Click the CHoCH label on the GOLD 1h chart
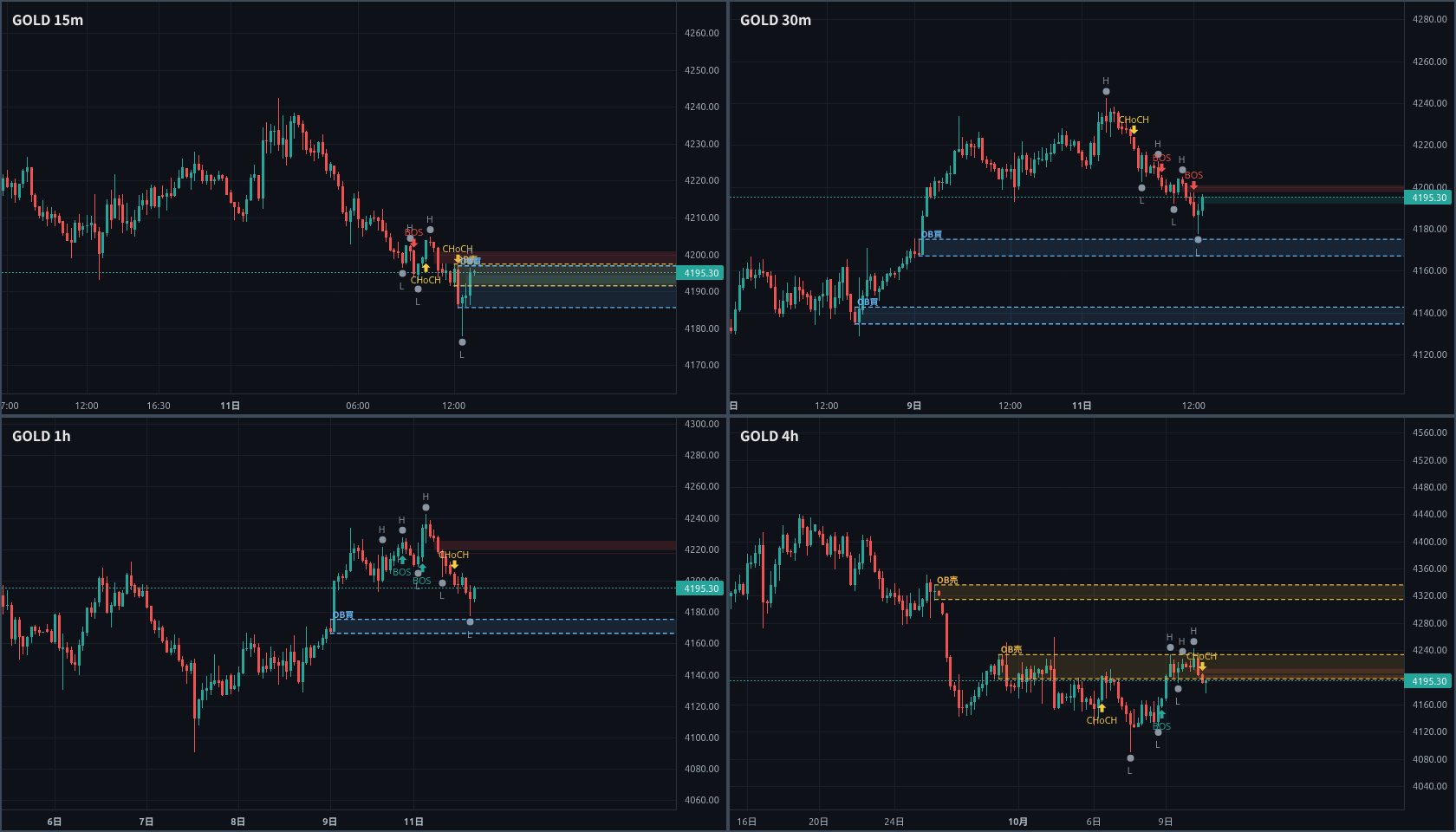This screenshot has width=1456, height=832. [x=453, y=555]
